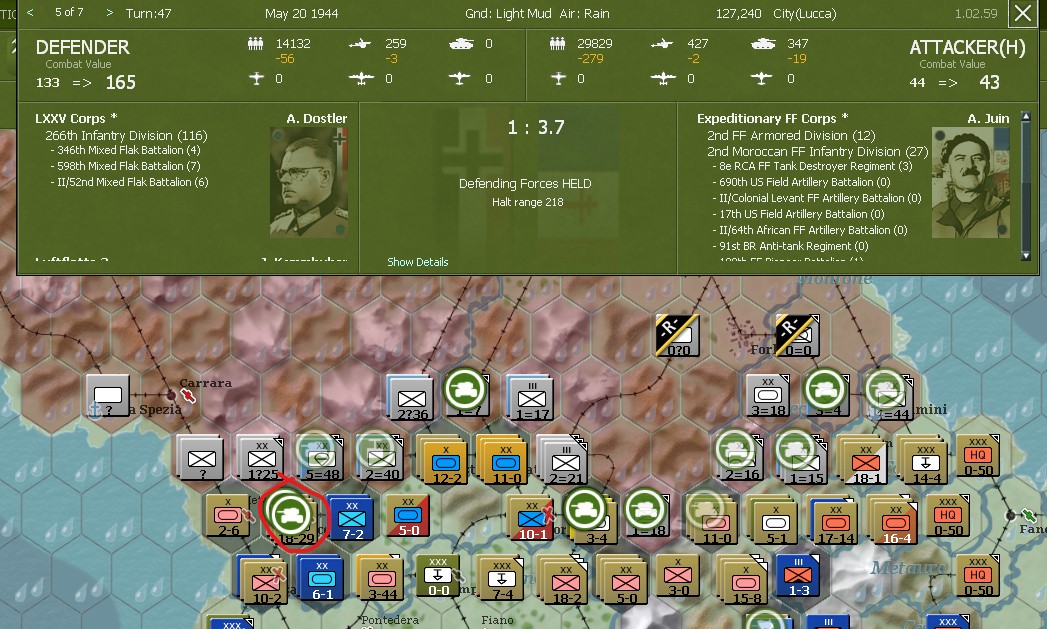Select infantry counter 18-1

864,461
